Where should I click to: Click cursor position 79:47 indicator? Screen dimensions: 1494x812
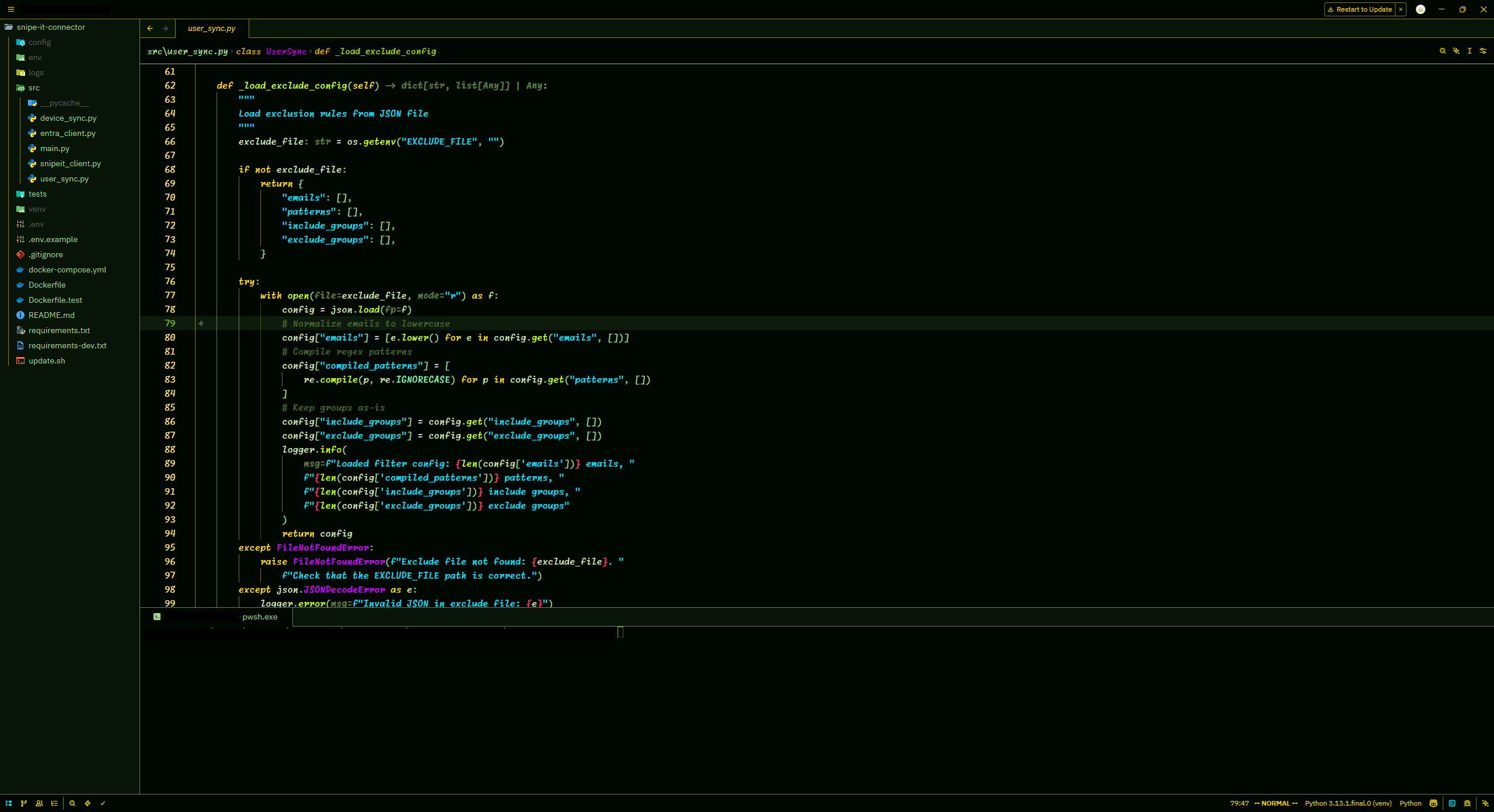pos(1240,803)
